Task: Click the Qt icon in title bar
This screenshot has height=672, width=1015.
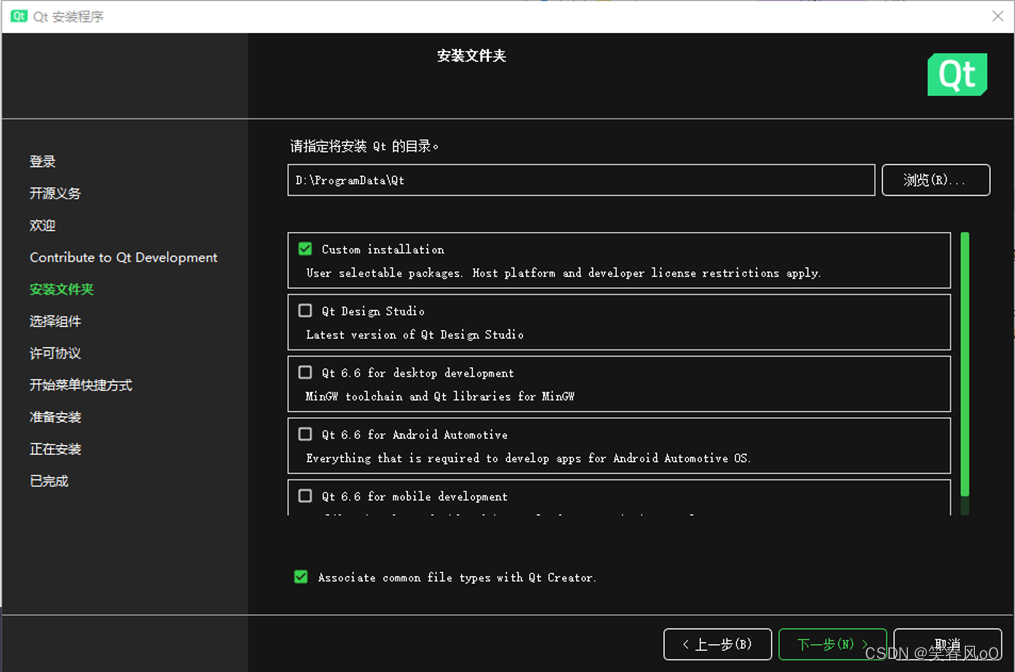Action: (x=19, y=16)
